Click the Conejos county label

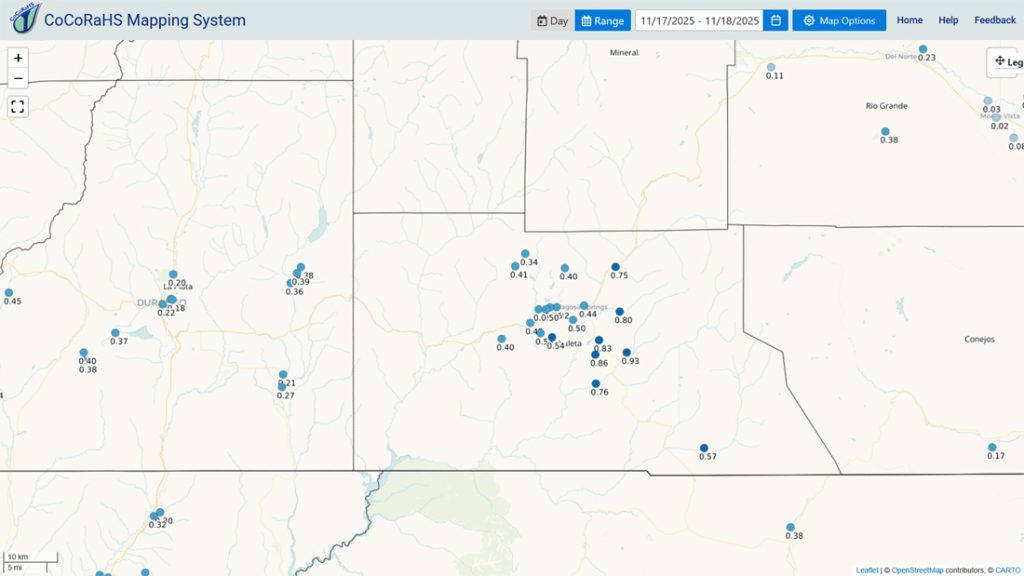coord(979,339)
